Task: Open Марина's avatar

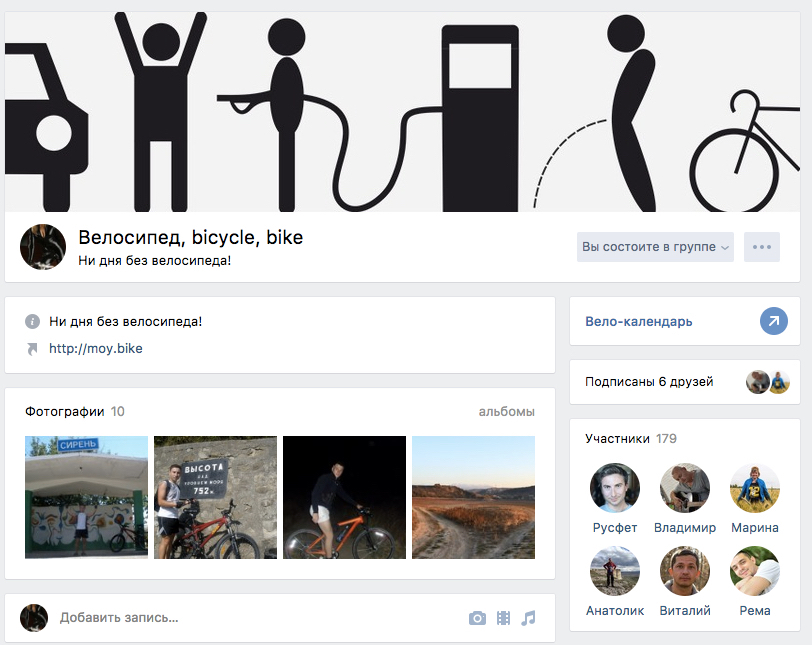Action: pyautogui.click(x=755, y=488)
